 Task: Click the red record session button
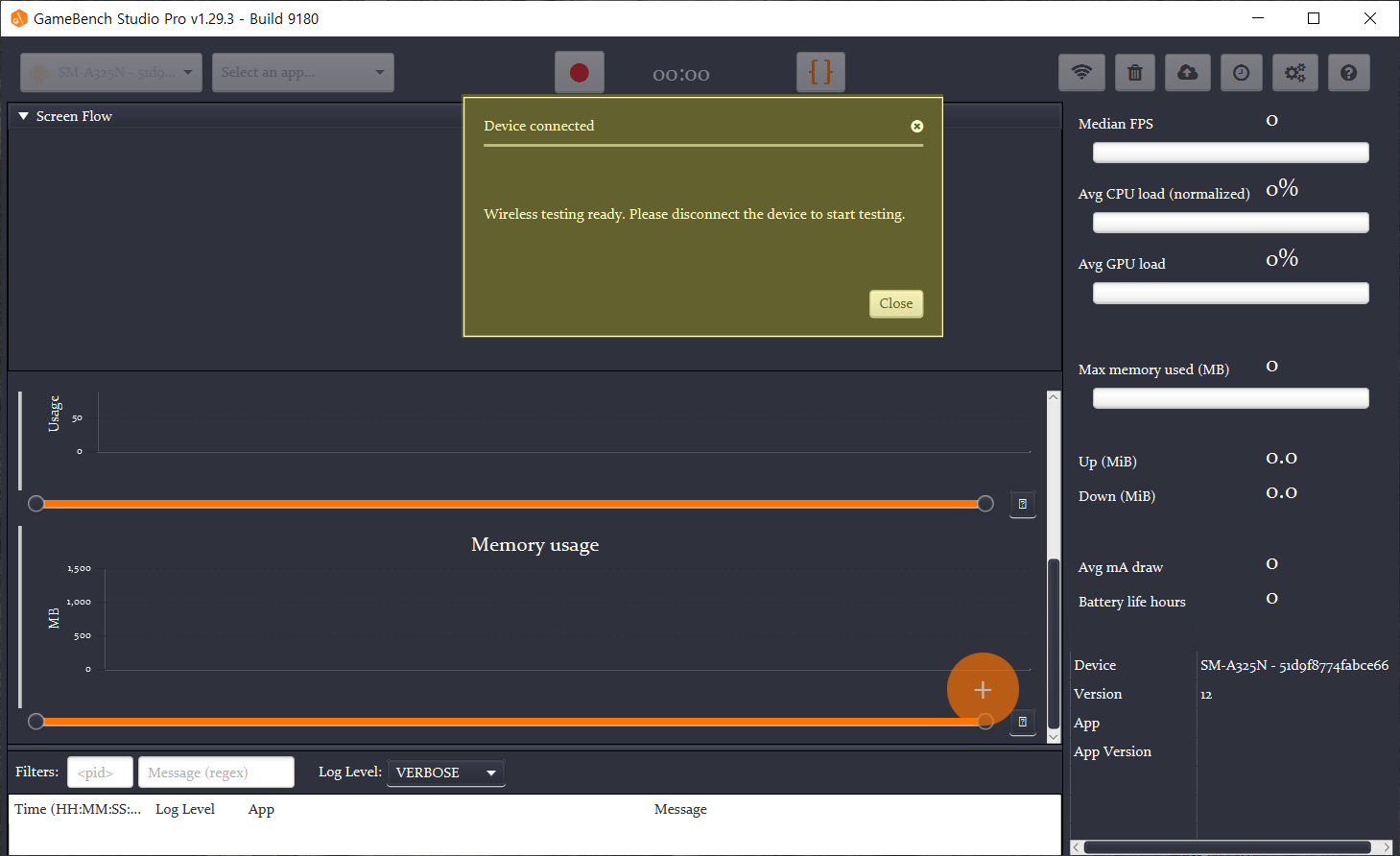click(580, 72)
